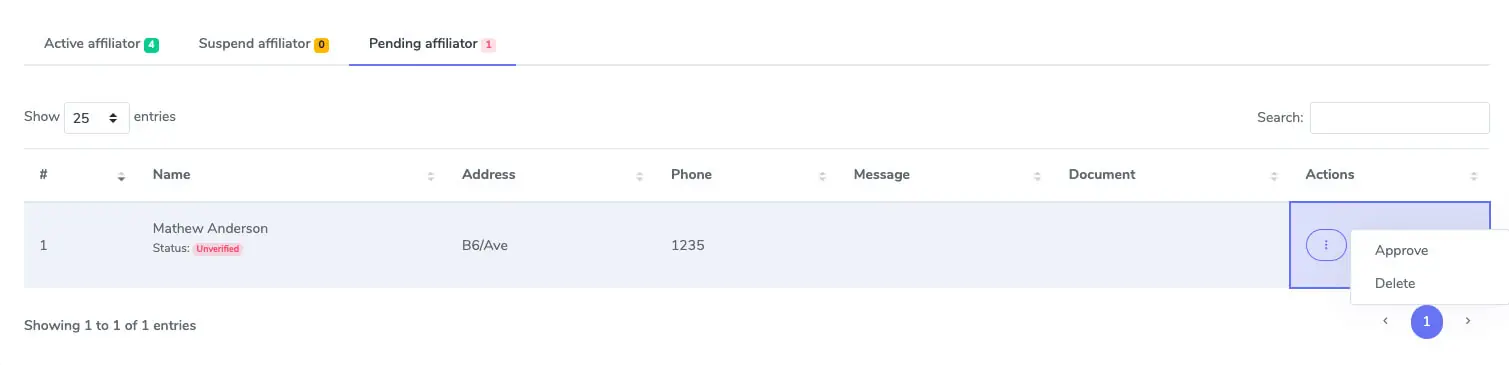Sort table by Actions column arrows
Image resolution: width=1509 pixels, height=365 pixels.
pyautogui.click(x=1474, y=176)
